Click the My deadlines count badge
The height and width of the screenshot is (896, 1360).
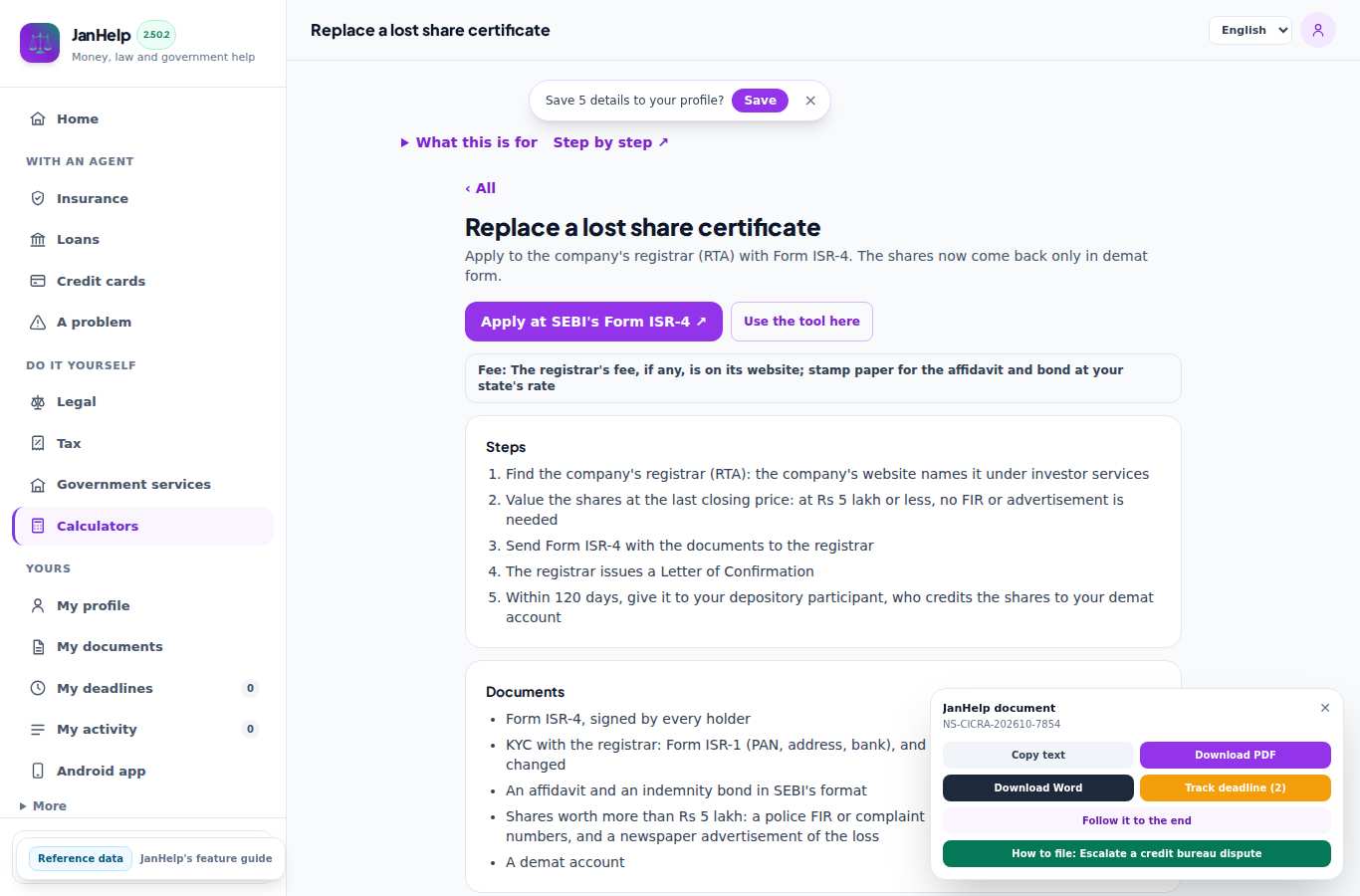click(250, 688)
